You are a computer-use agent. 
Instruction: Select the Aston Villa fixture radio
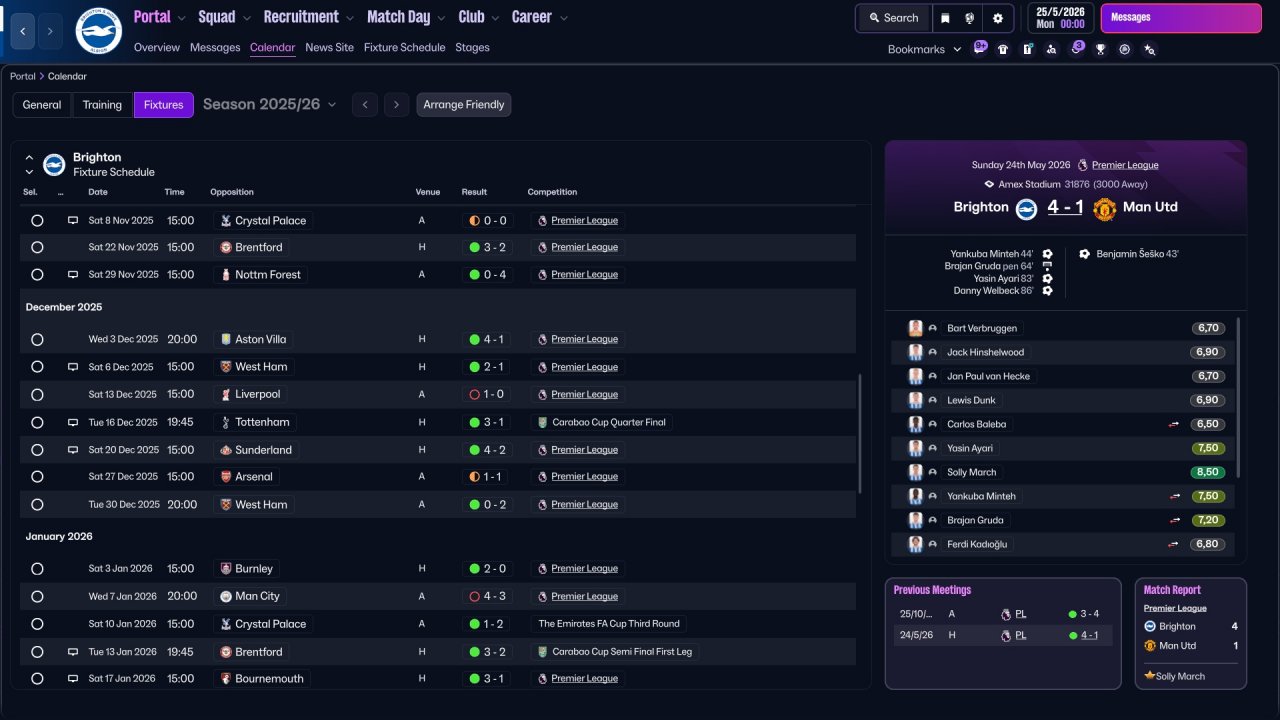click(37, 339)
